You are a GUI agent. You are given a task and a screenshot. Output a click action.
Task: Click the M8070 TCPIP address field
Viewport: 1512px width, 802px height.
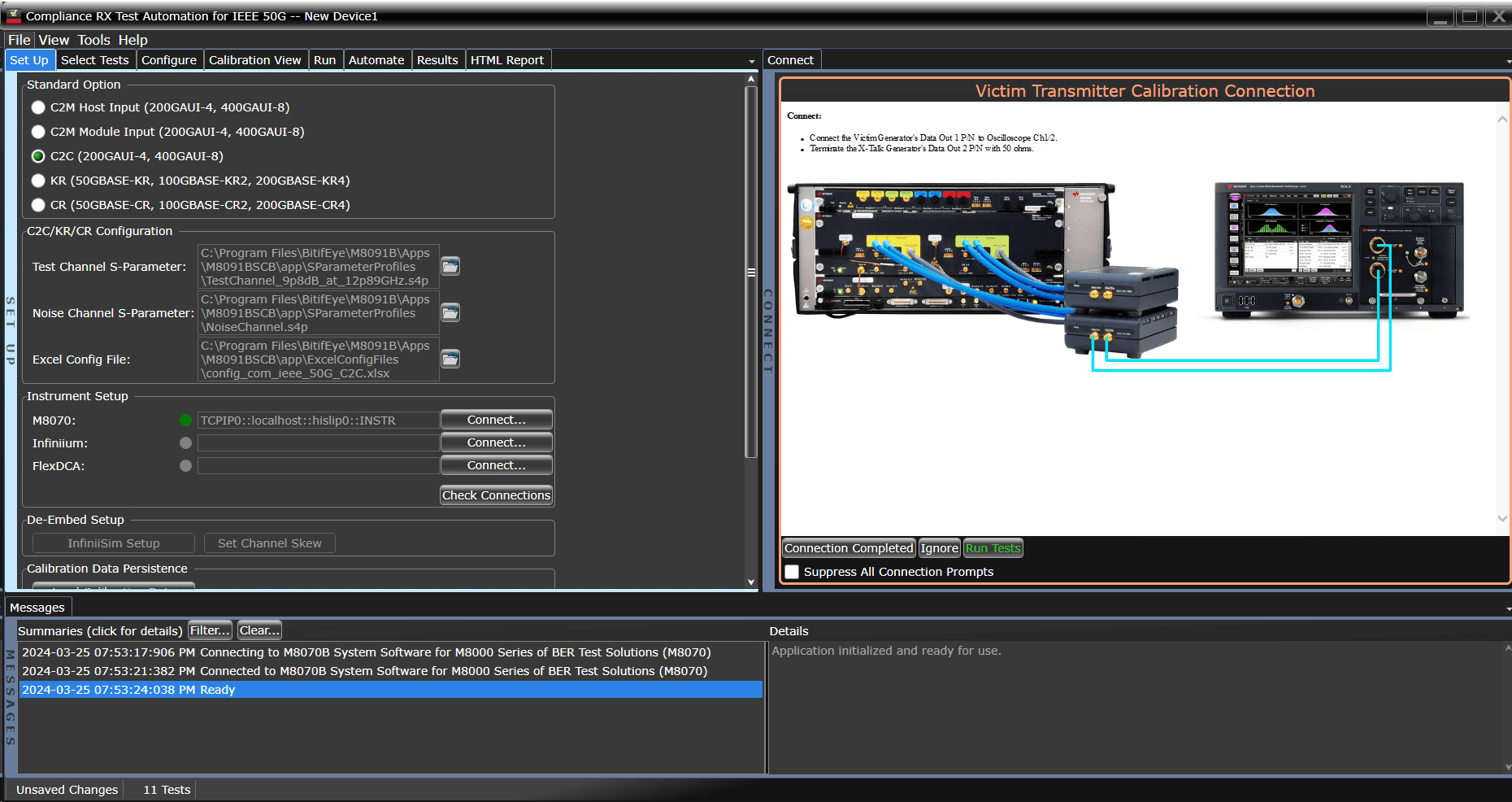click(x=318, y=420)
